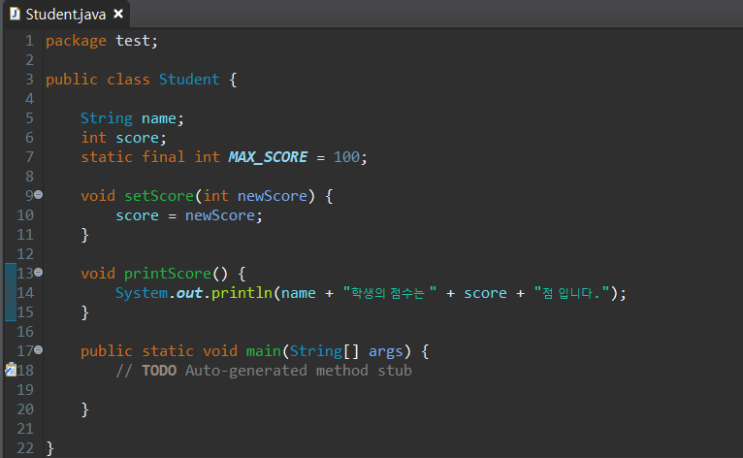The image size is (743, 458).
Task: Place the cursor on the "package test;" statement
Action: [x=101, y=41]
